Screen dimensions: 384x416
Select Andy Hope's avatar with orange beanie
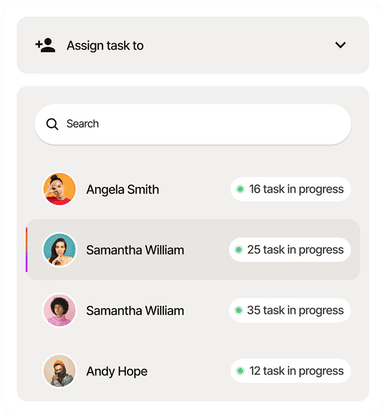pyautogui.click(x=59, y=371)
